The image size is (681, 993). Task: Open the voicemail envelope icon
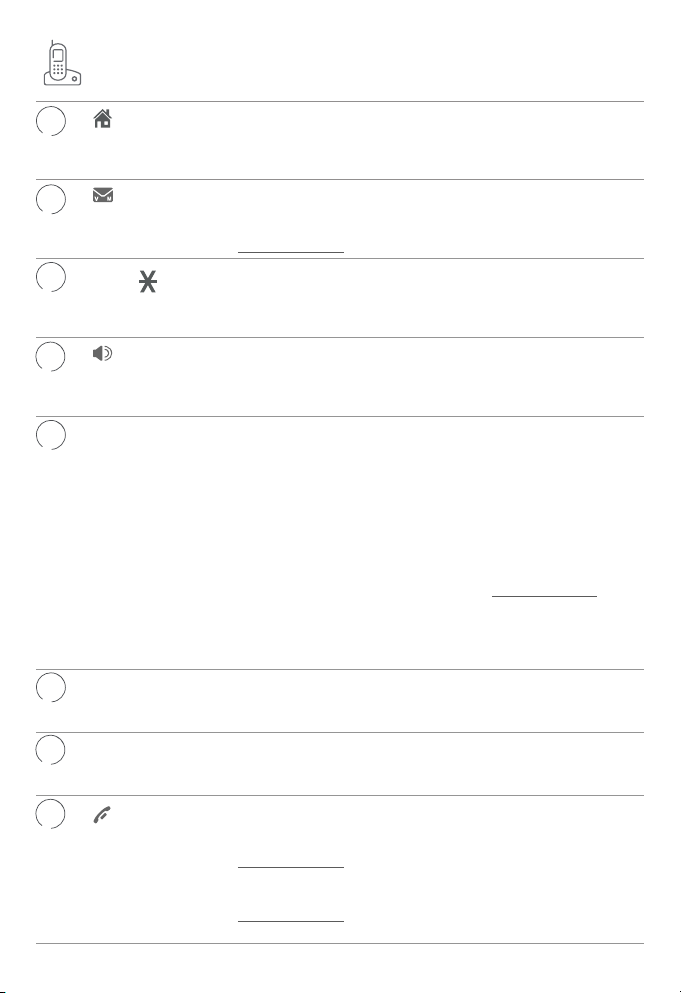pyautogui.click(x=103, y=194)
